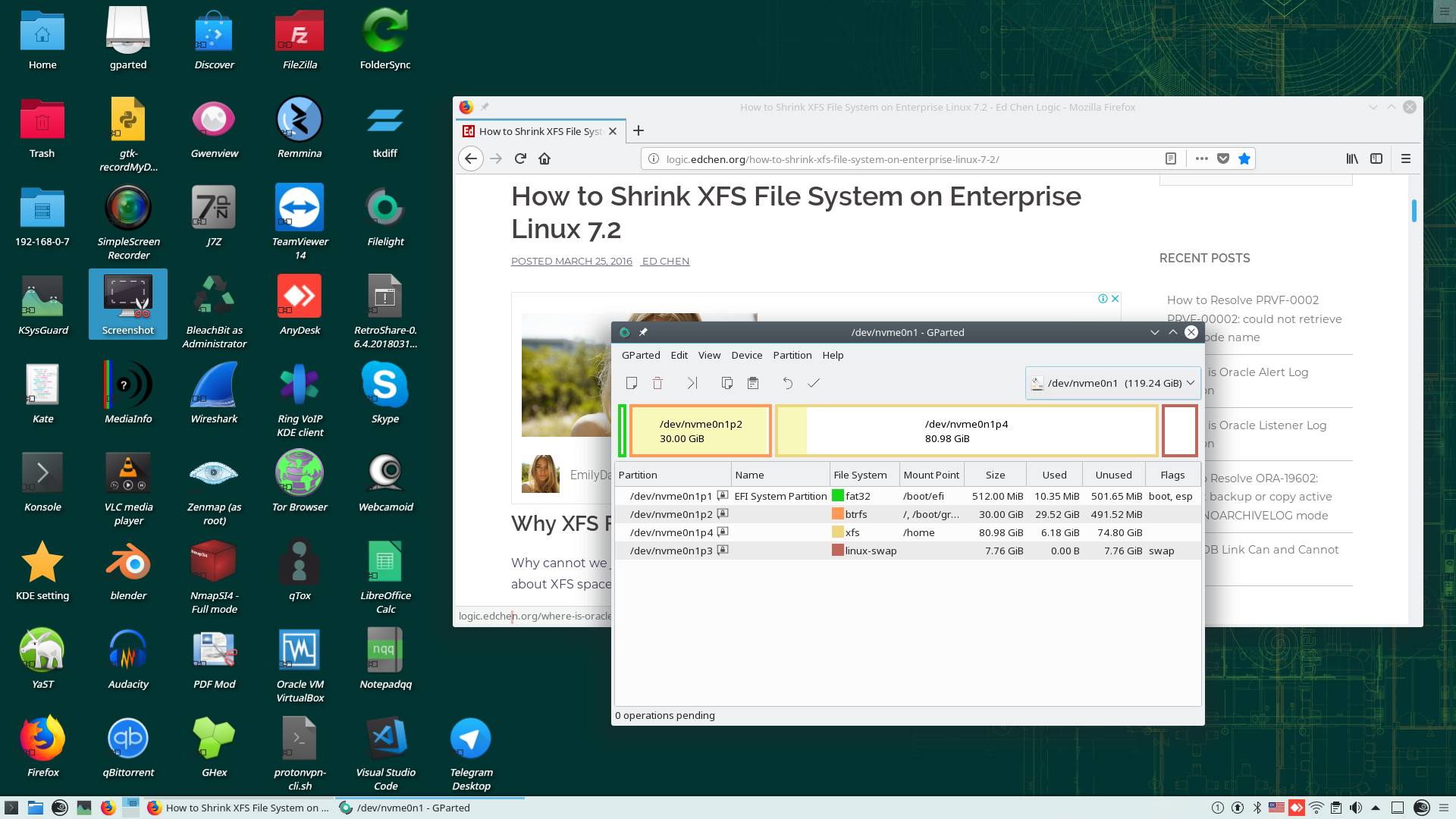Click GParted's New partition toolbar icon
Screen dimensions: 1456x819
tap(631, 383)
